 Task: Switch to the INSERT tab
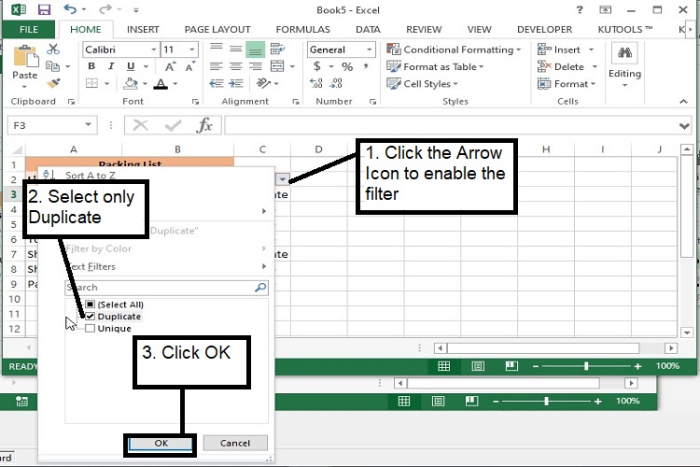[143, 29]
